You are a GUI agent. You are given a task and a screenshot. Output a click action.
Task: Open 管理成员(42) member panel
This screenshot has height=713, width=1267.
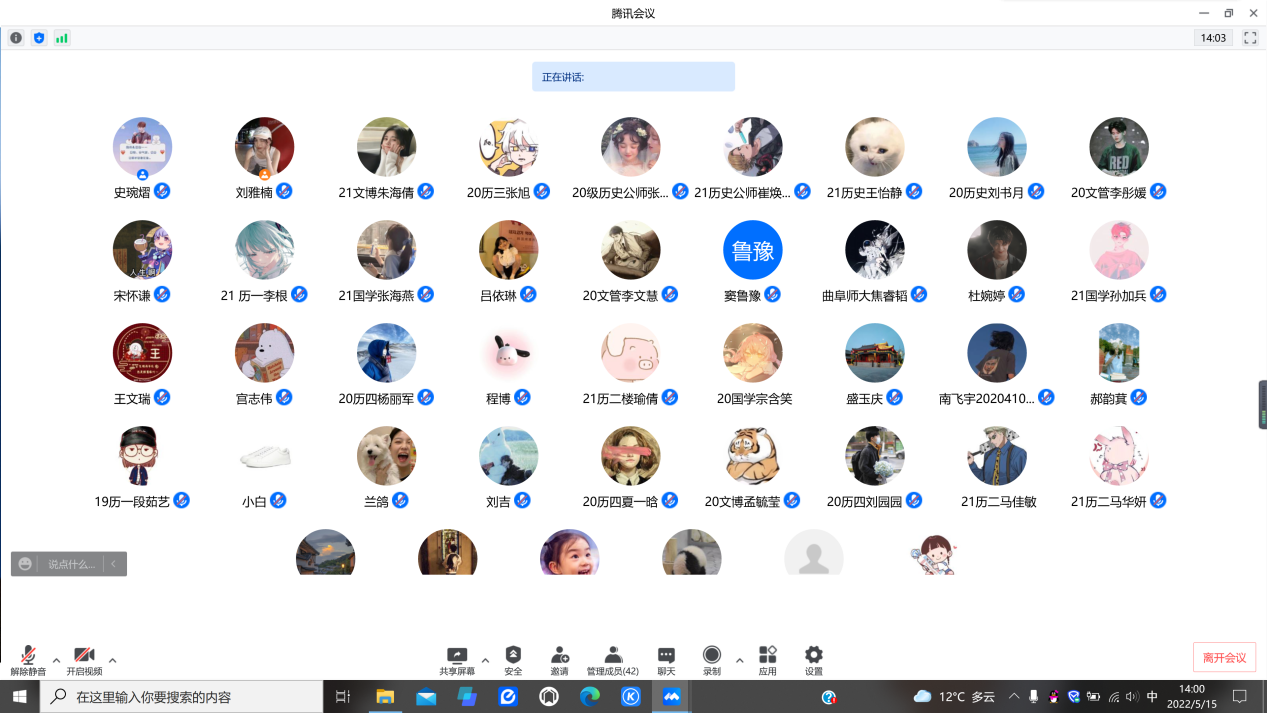[x=612, y=660]
